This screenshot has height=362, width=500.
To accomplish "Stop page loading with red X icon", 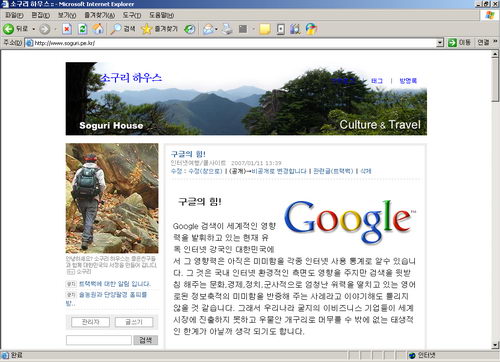I will [x=67, y=29].
